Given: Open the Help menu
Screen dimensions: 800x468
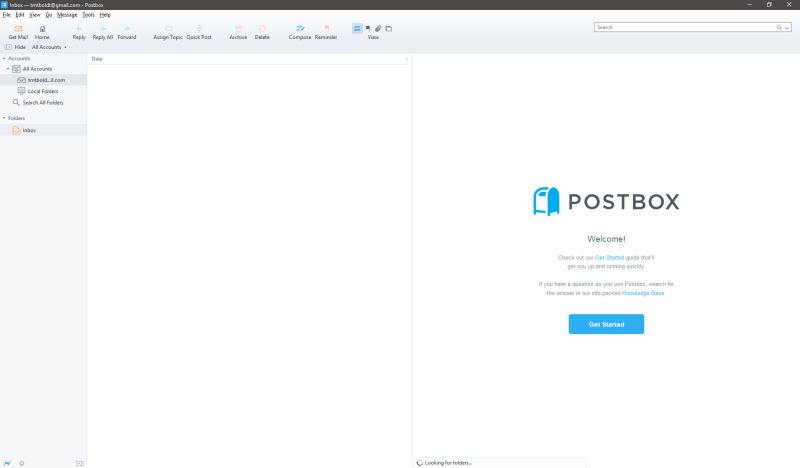Looking at the screenshot, I should click(105, 15).
